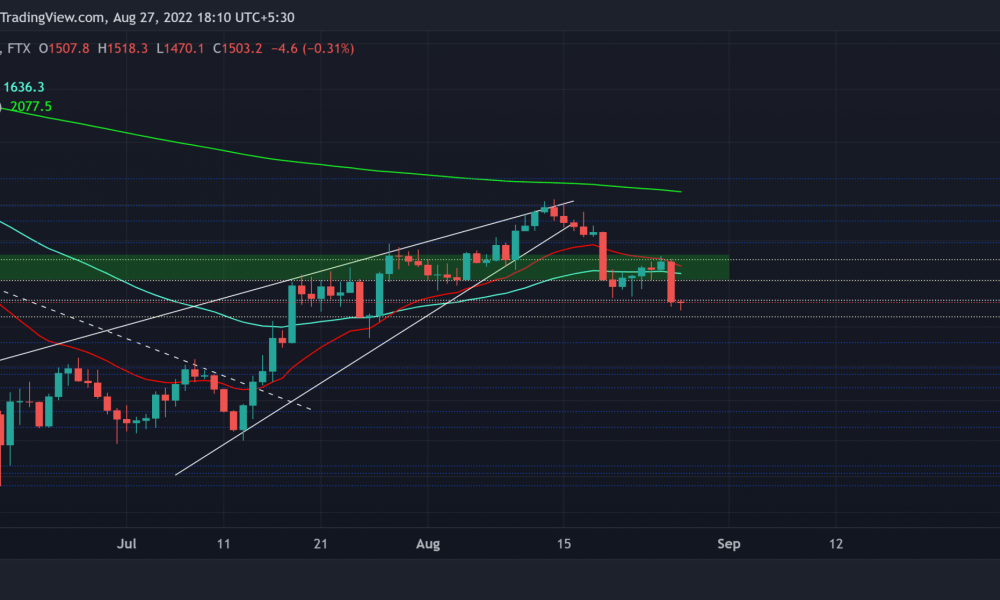Click the green moving average value 2077.5
1000x600 pixels.
[31, 106]
